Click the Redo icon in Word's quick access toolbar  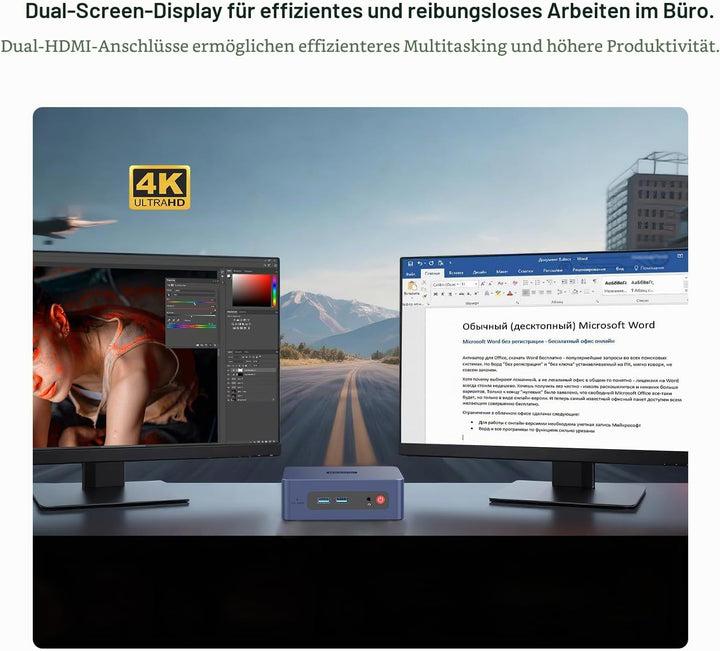click(431, 263)
